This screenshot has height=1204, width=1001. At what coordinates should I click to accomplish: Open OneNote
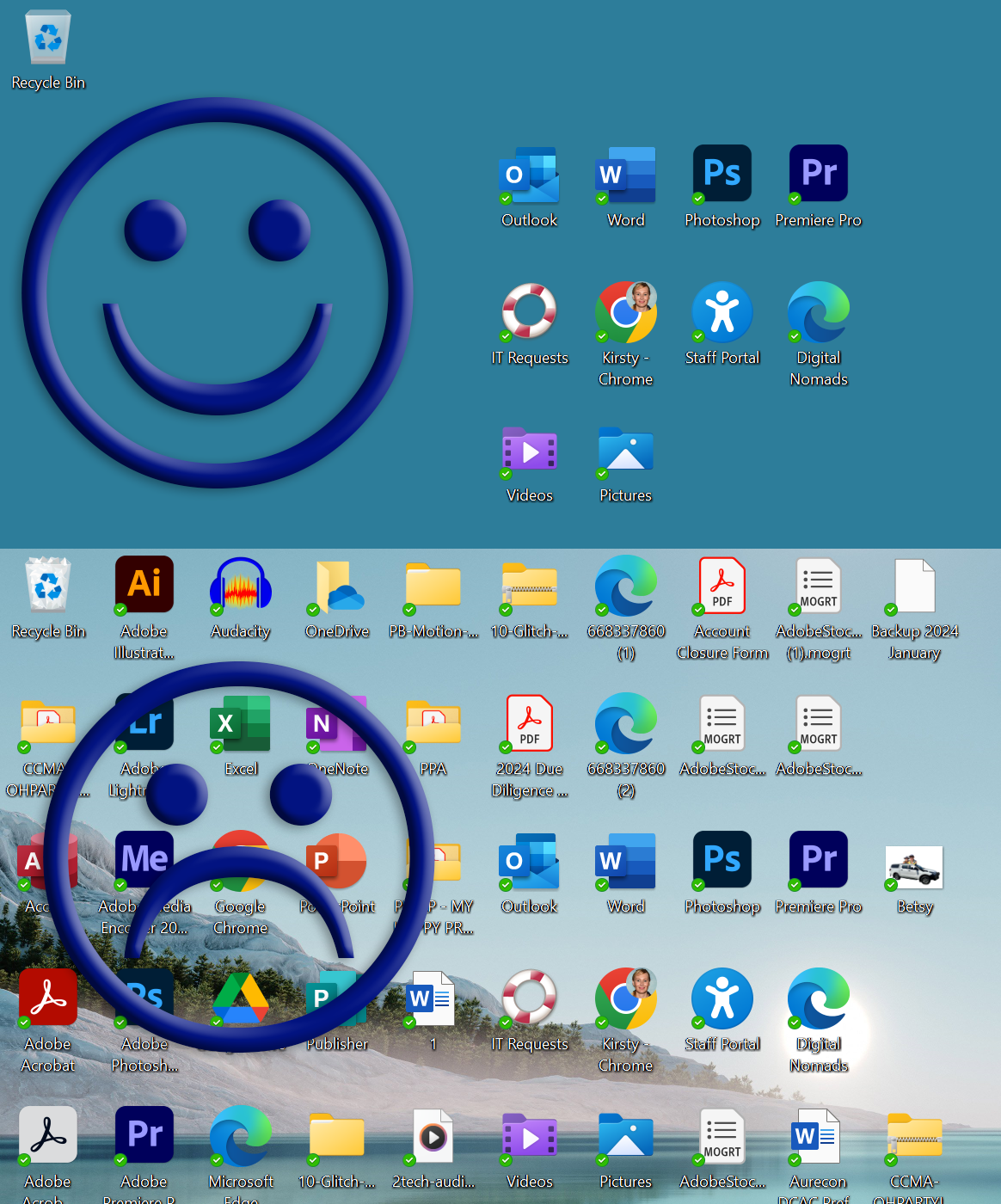(336, 722)
